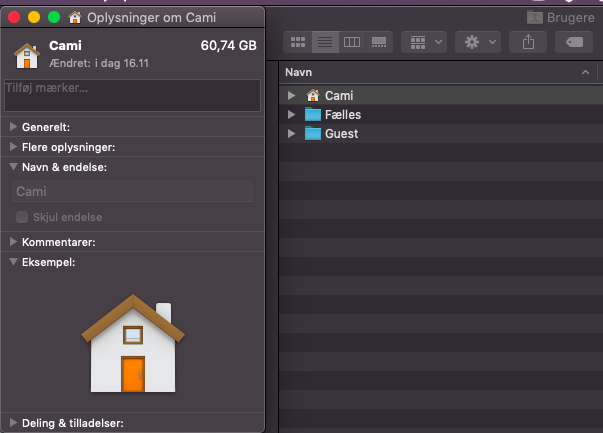Screen dimensions: 603x433
Task: Toggle the Skjul endelse checkbox
Action: [x=22, y=217]
